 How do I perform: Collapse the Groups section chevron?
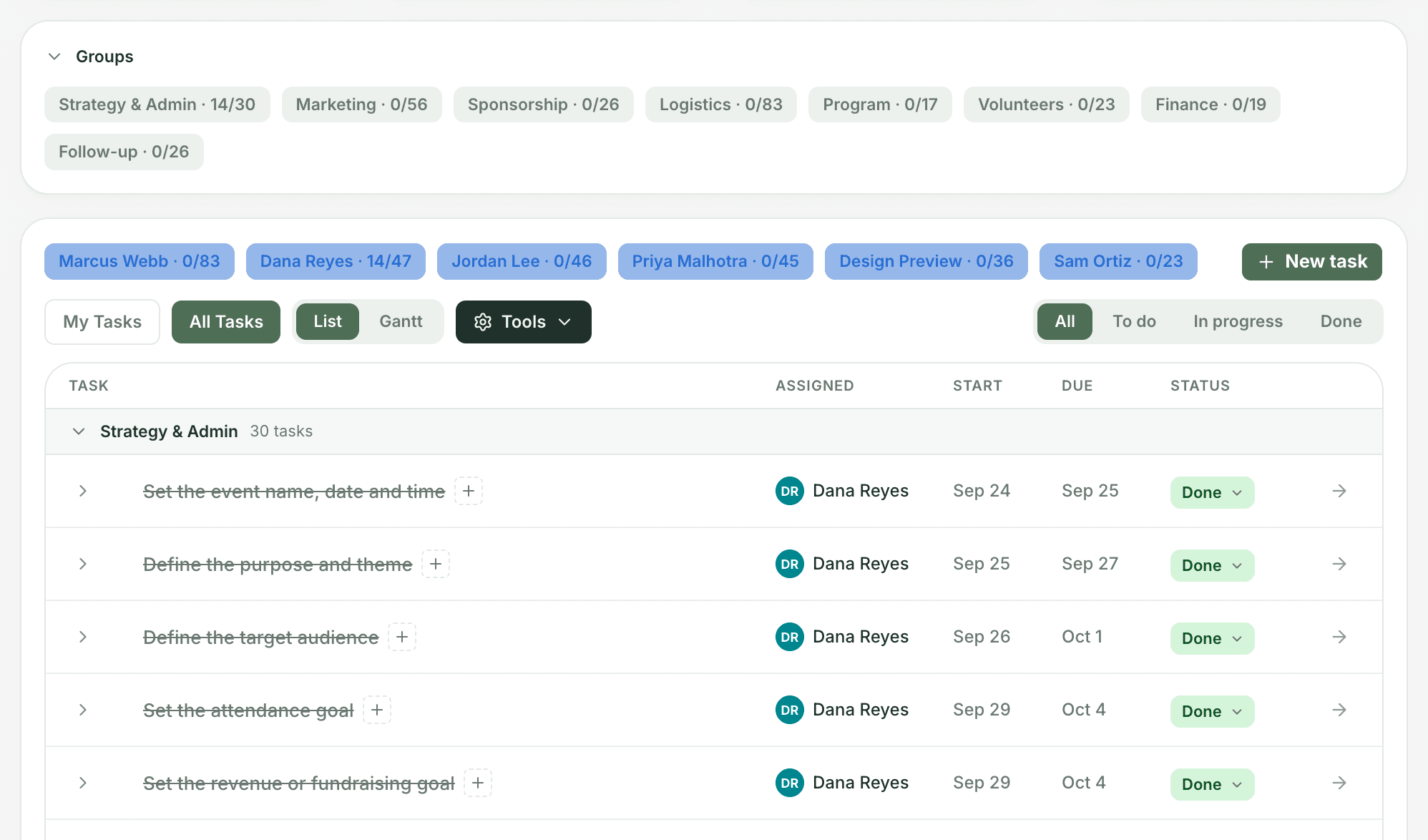tap(54, 56)
